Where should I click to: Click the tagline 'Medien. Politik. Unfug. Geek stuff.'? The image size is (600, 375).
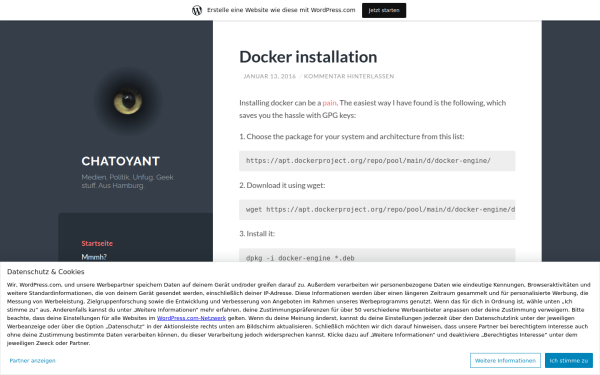tap(127, 181)
